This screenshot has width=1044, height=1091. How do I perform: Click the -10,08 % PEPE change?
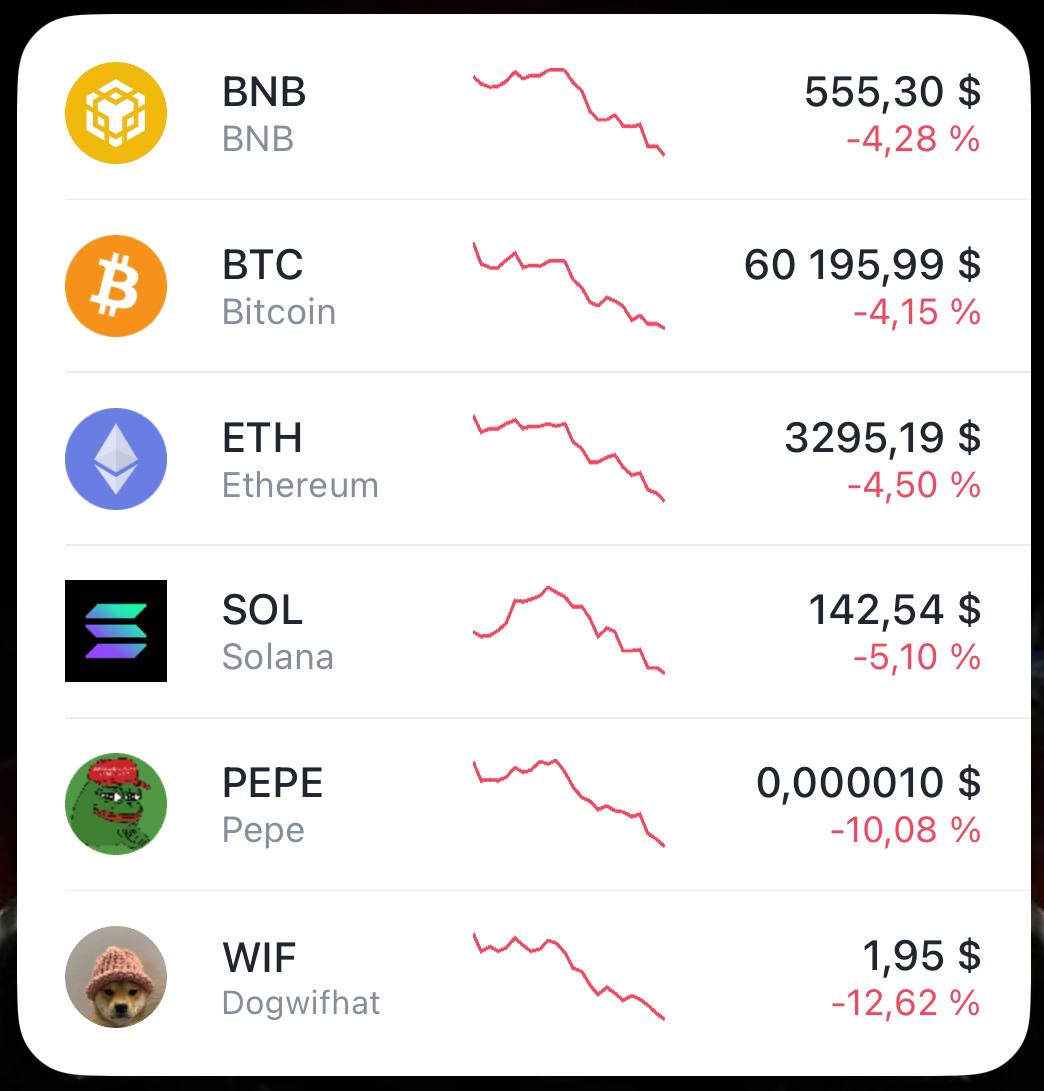(905, 831)
